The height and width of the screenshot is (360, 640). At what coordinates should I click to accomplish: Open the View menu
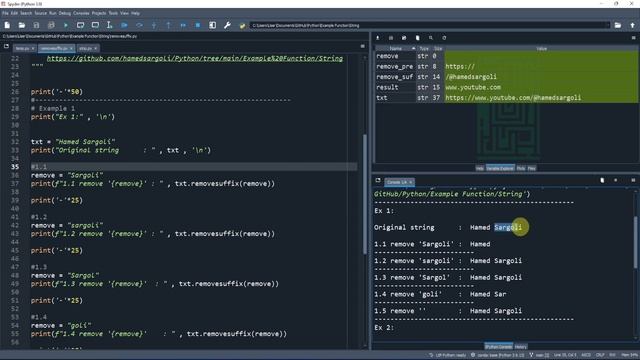(x=124, y=13)
